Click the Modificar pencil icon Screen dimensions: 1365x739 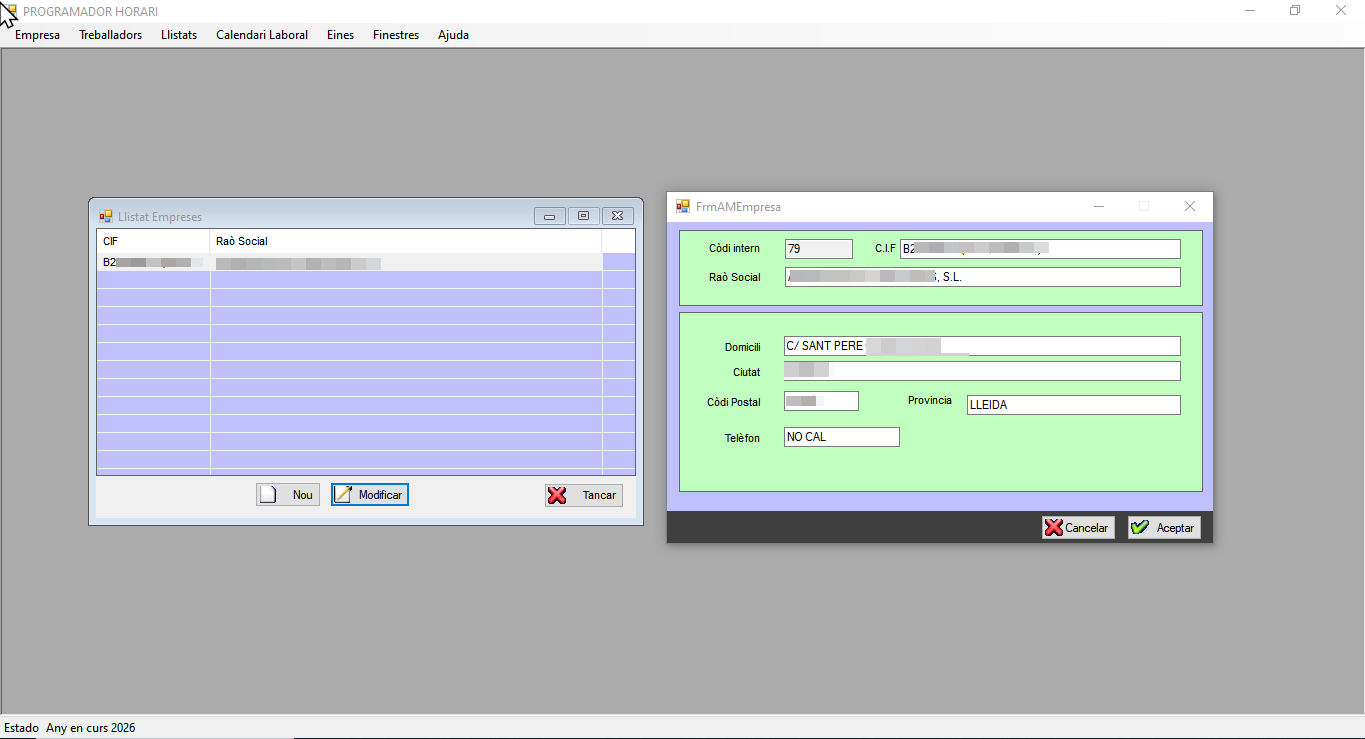(343, 495)
